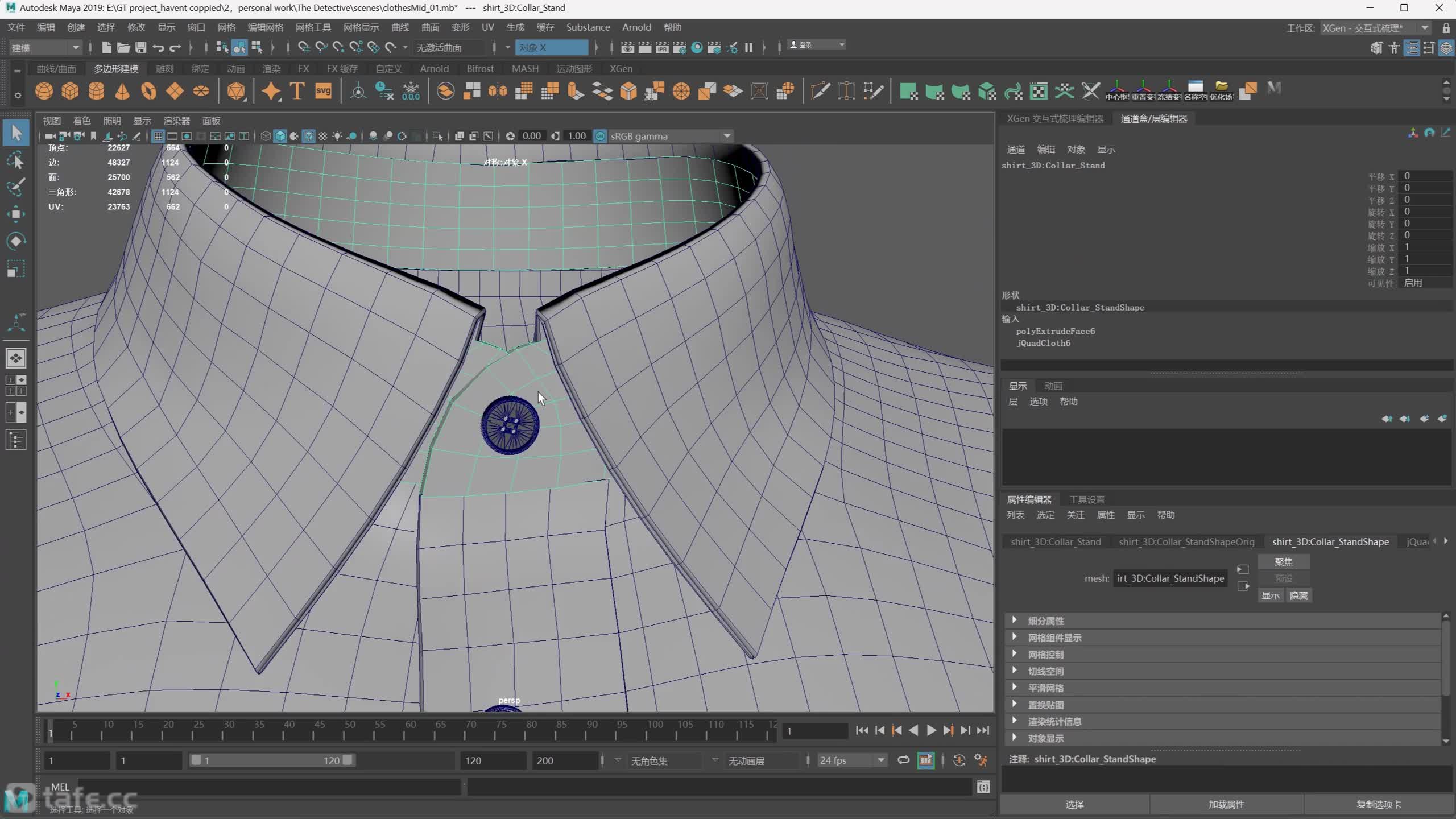
Task: Click the go to end of playback button
Action: [x=983, y=730]
